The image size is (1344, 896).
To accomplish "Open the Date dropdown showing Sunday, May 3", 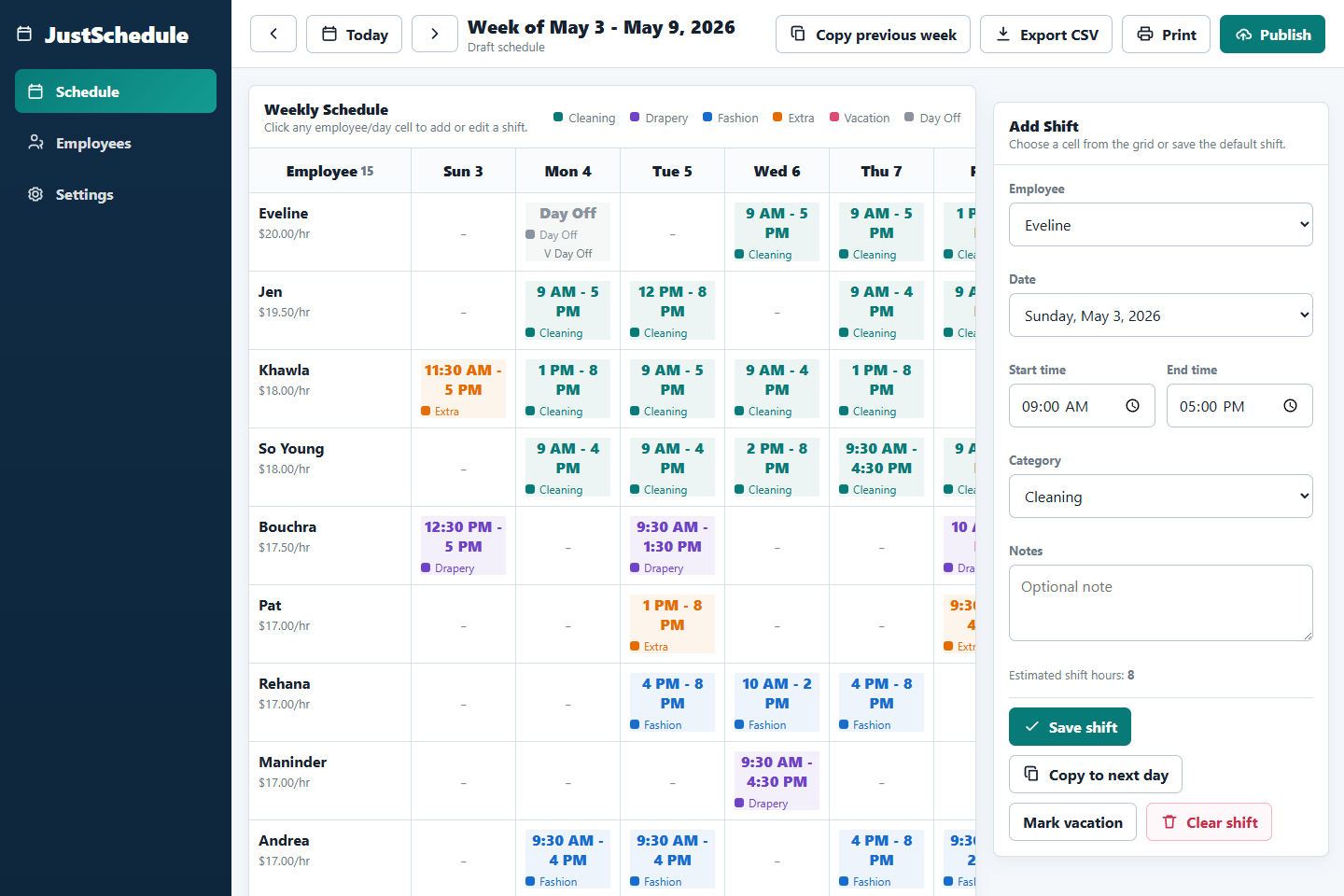I will tap(1161, 315).
